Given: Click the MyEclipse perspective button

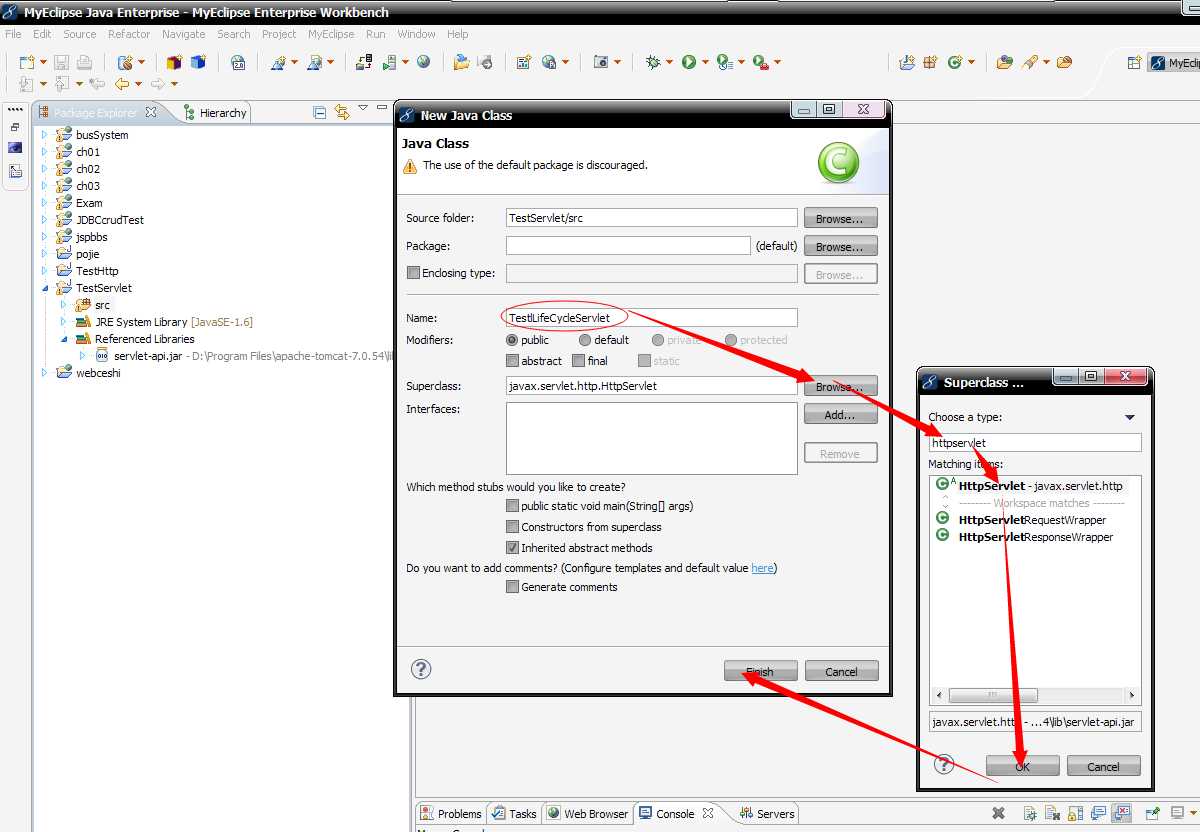Looking at the screenshot, I should 1174,63.
